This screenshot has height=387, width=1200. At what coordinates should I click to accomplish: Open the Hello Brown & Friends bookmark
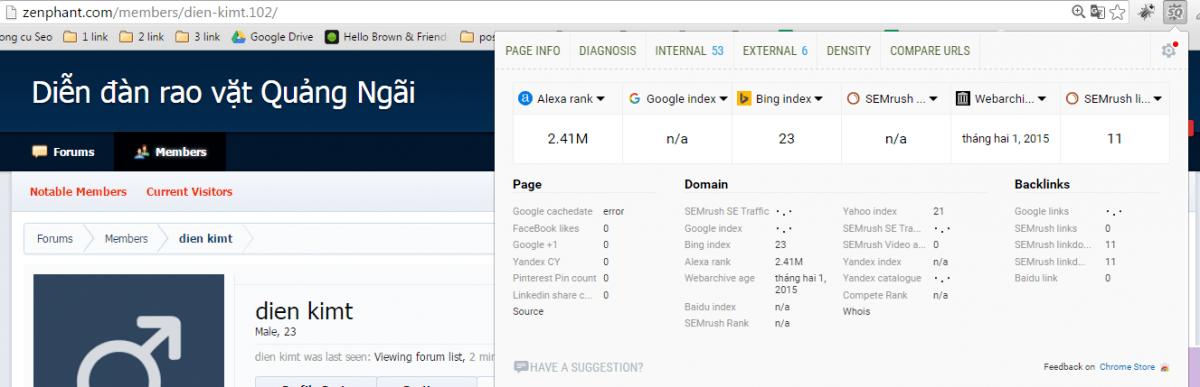point(386,37)
